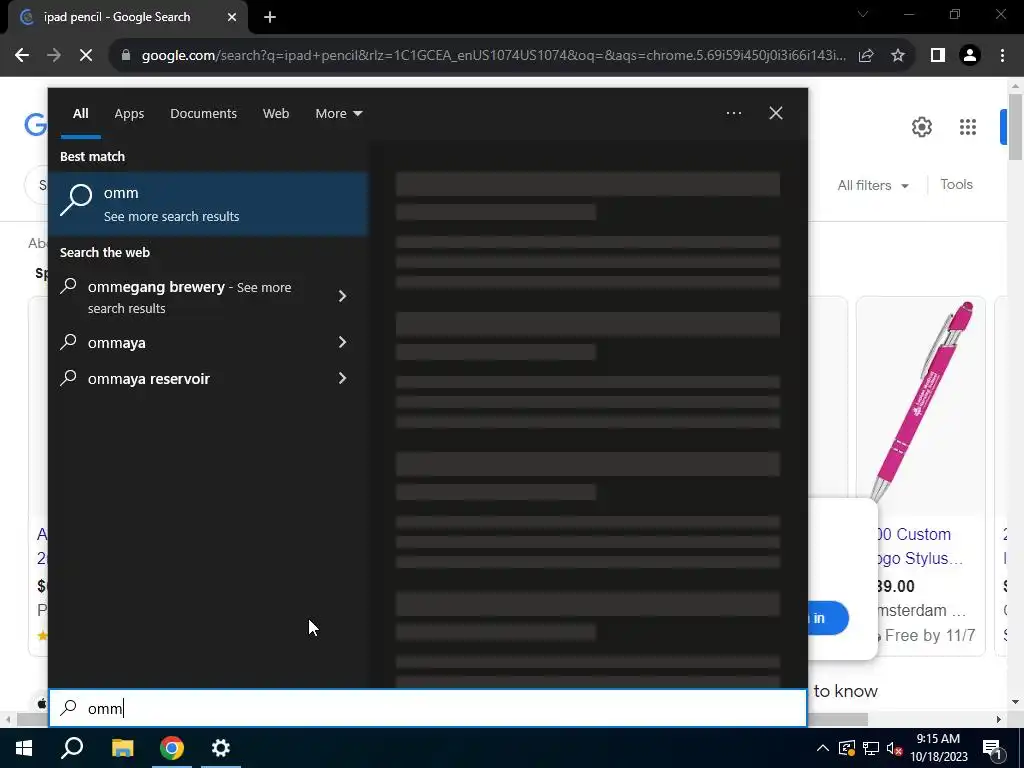Screen dimensions: 1024x768
Task: Select ommegang brewery web suggestion
Action: (189, 297)
